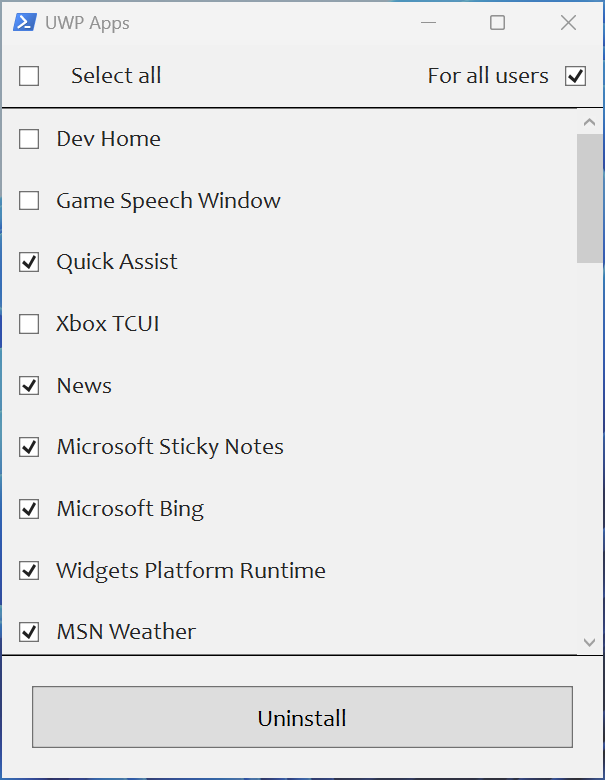The width and height of the screenshot is (605, 780).
Task: Uncheck the For all users checkbox
Action: point(575,76)
